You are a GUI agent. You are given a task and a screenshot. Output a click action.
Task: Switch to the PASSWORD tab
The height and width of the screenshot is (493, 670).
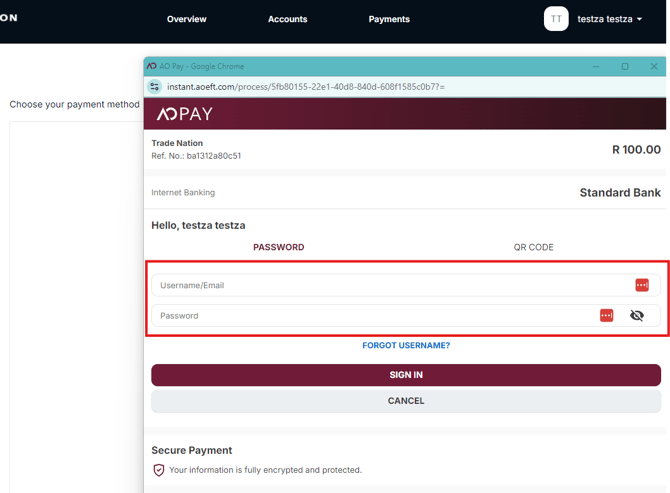[279, 247]
